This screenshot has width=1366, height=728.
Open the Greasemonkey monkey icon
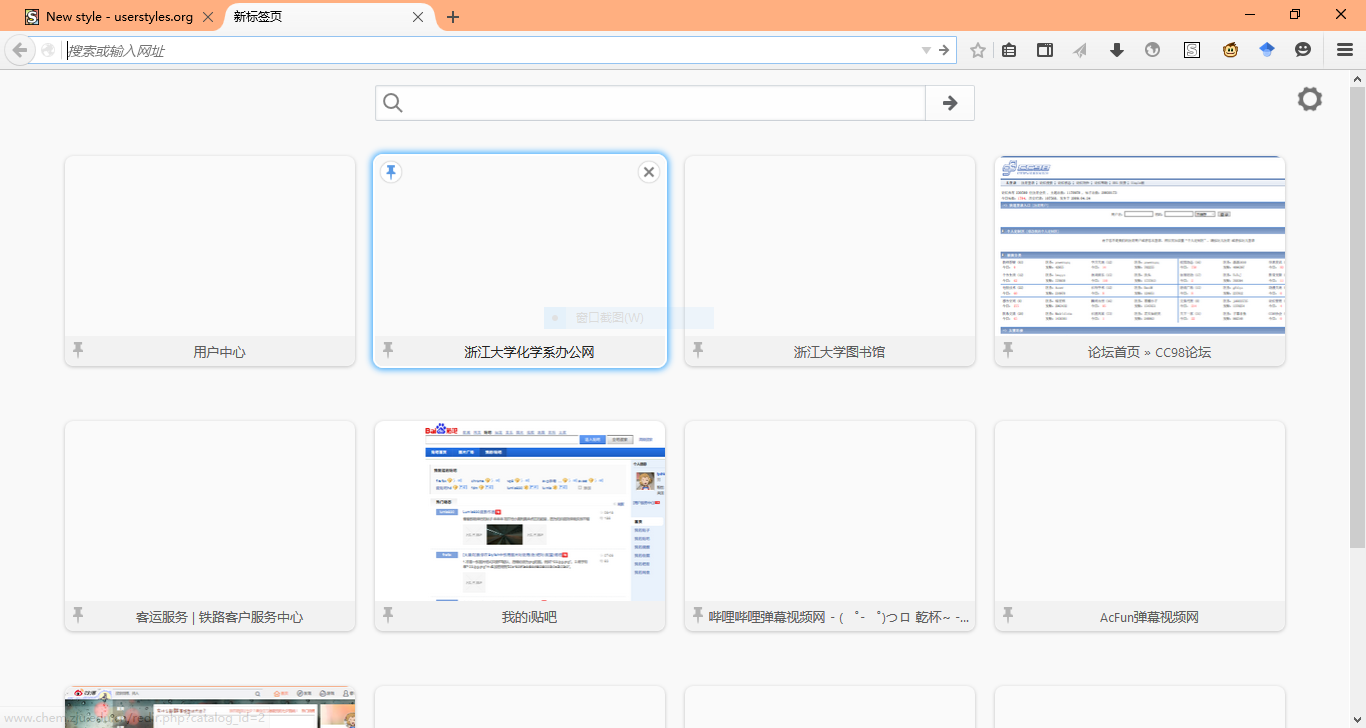click(x=1230, y=50)
